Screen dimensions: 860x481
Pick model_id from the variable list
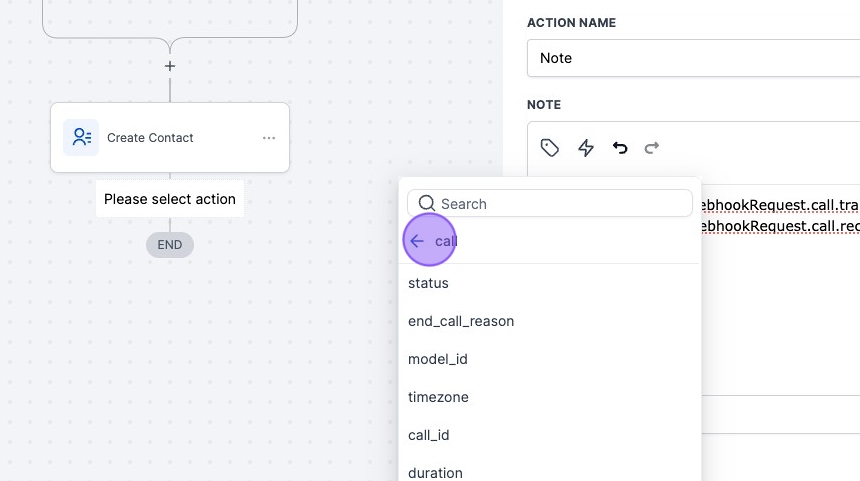pos(438,359)
